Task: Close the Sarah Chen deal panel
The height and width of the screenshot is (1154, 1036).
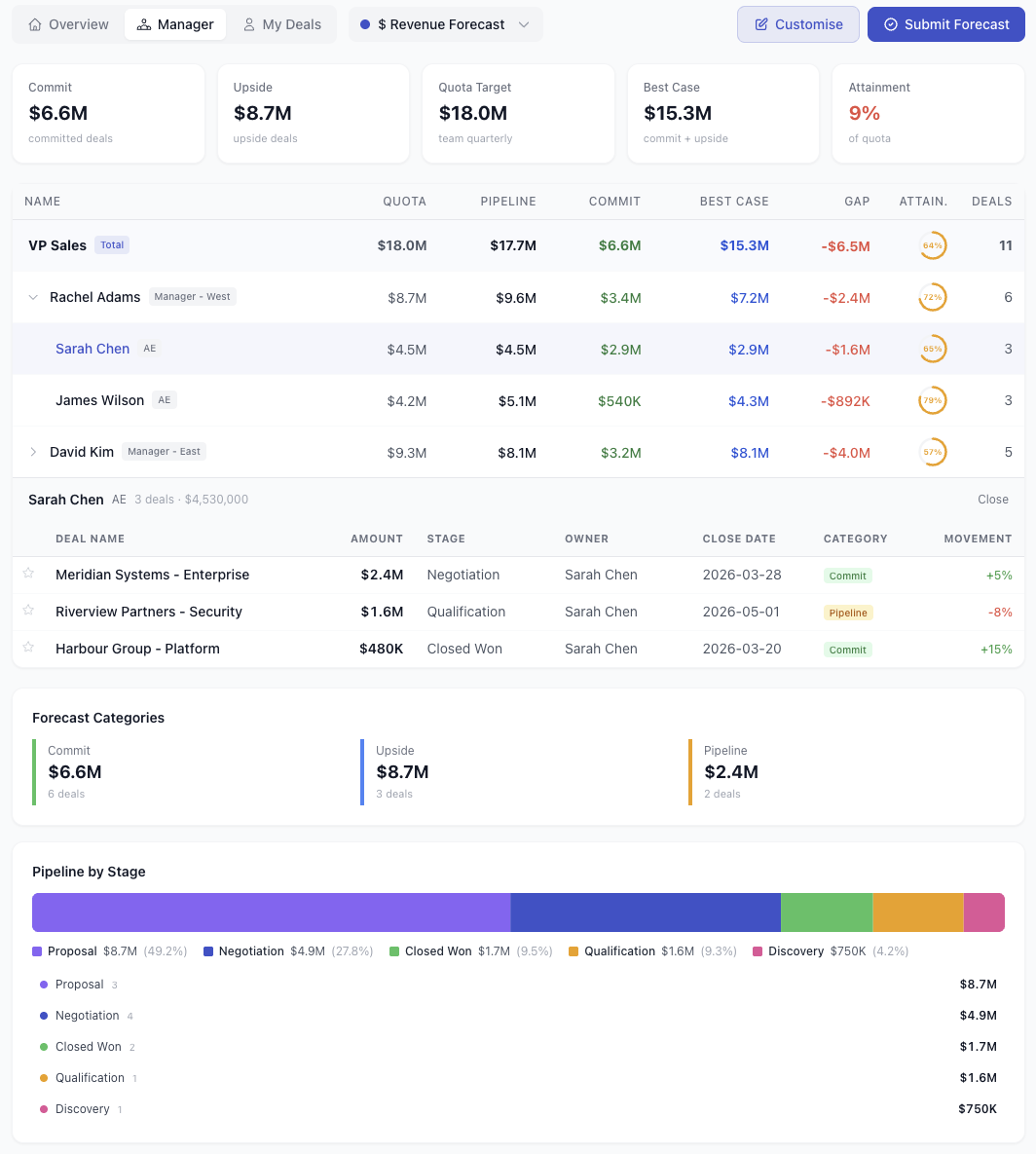Action: pos(993,499)
